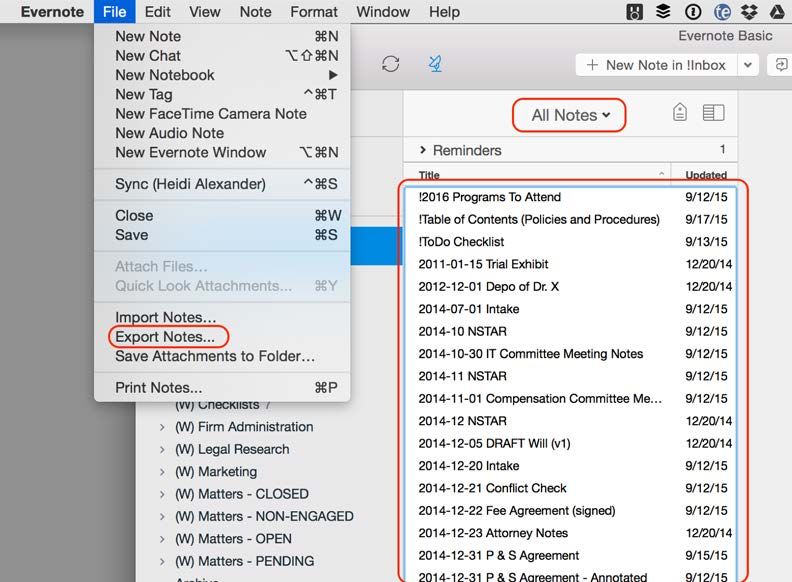Open the All Notes dropdown
The width and height of the screenshot is (792, 582).
570,115
